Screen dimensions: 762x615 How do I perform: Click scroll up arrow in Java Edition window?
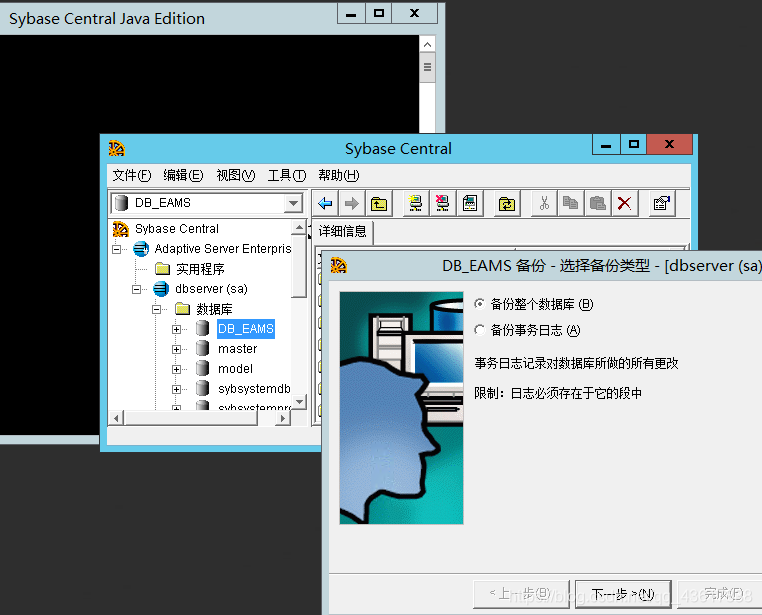427,45
